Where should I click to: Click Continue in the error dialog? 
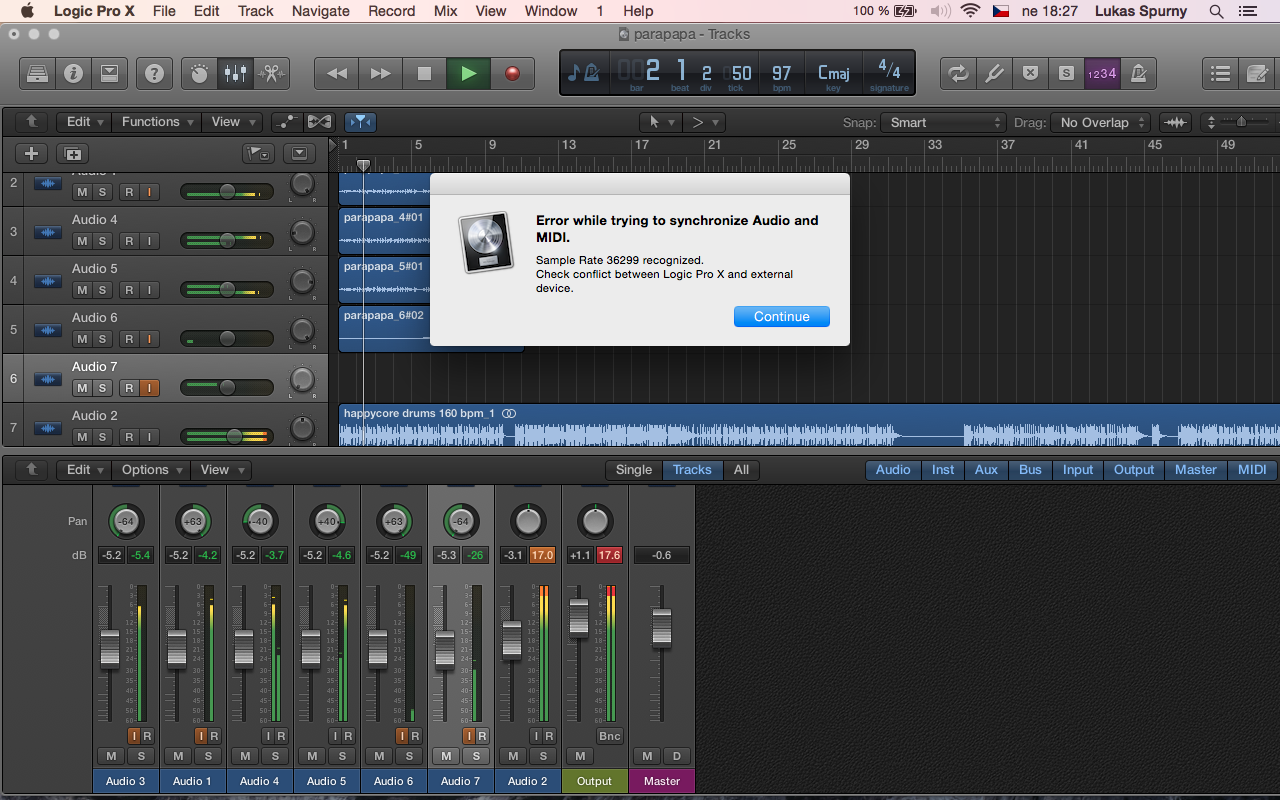[x=781, y=316]
